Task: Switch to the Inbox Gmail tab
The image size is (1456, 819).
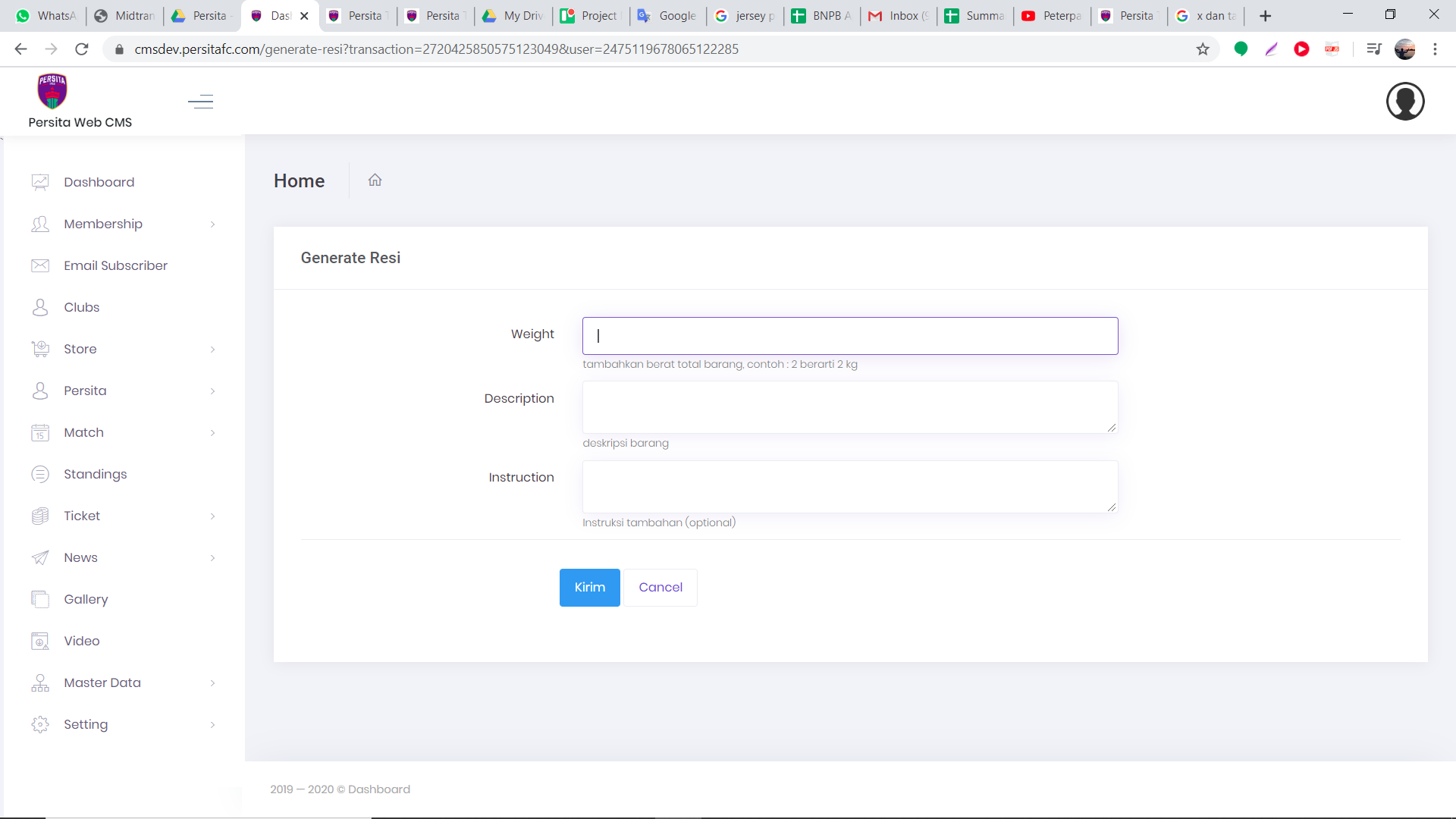Action: point(898,16)
